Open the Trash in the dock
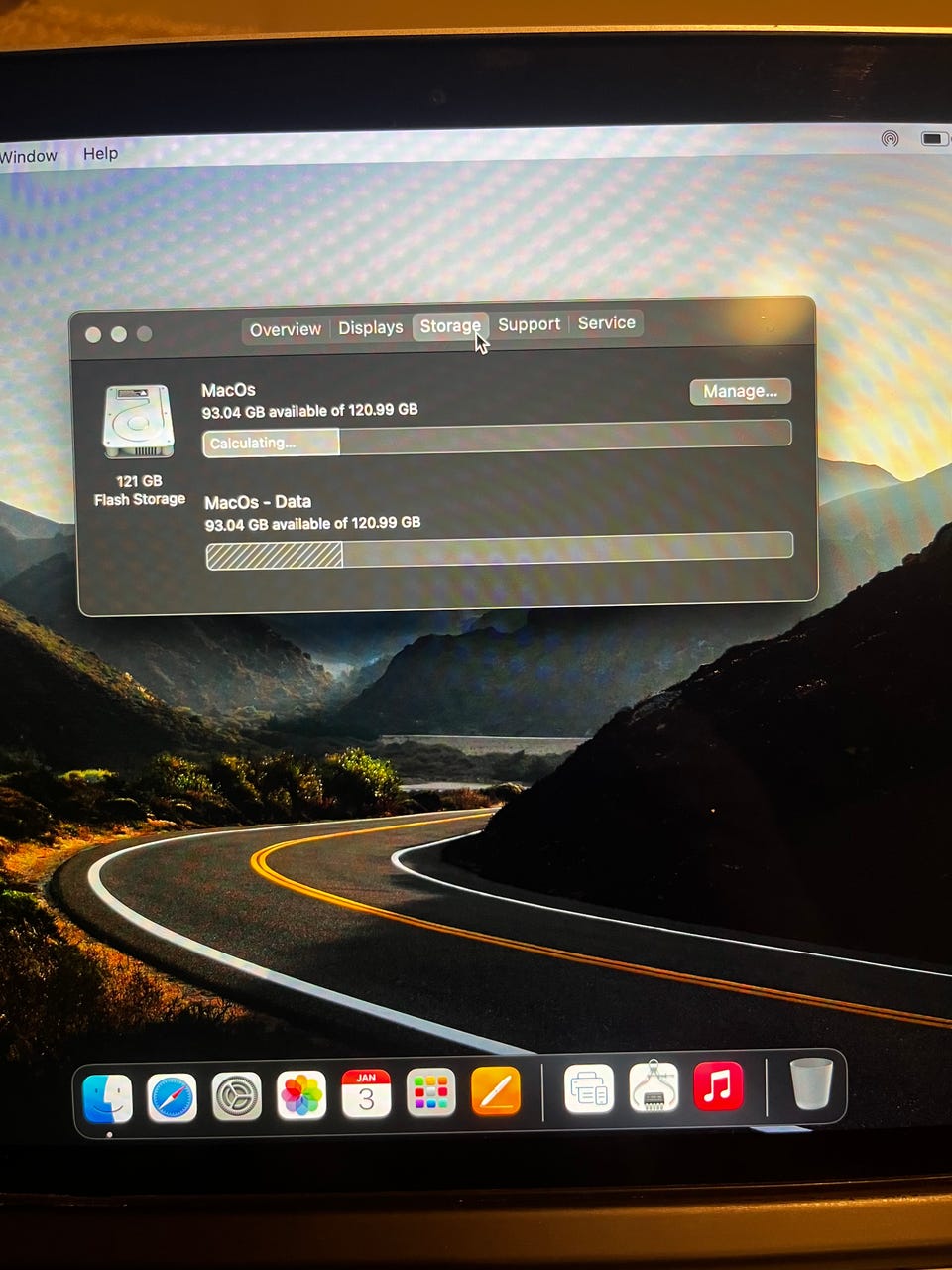 click(811, 1082)
